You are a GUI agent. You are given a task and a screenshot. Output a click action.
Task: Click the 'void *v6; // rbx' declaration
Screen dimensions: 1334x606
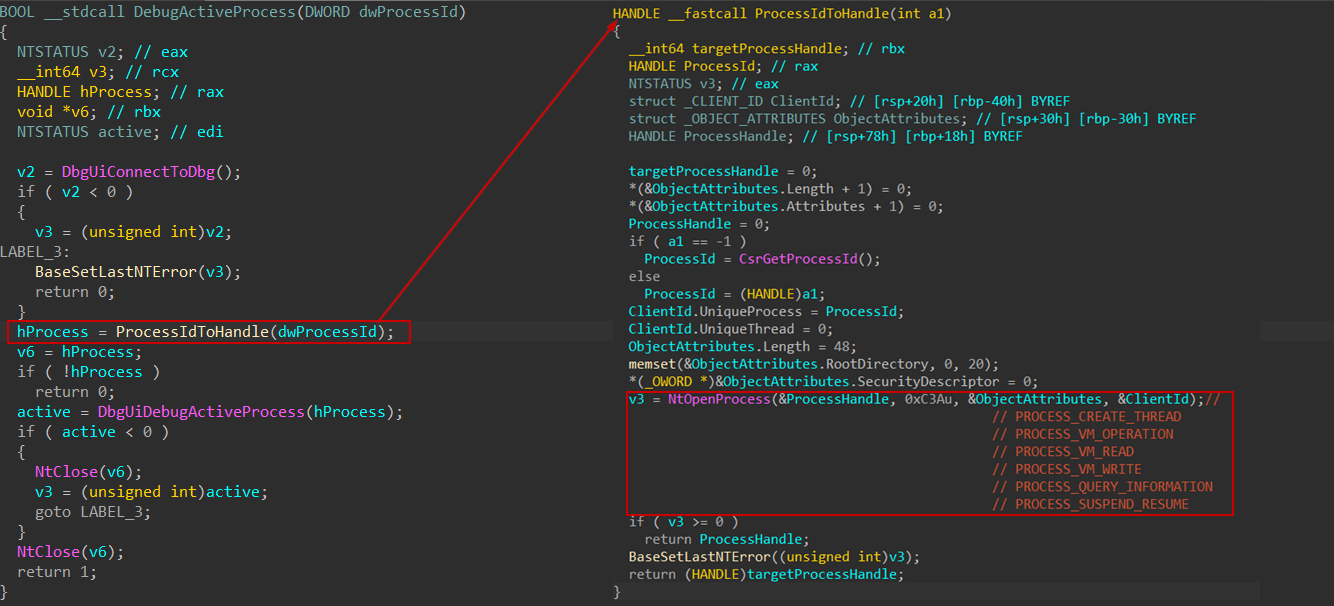(x=89, y=112)
